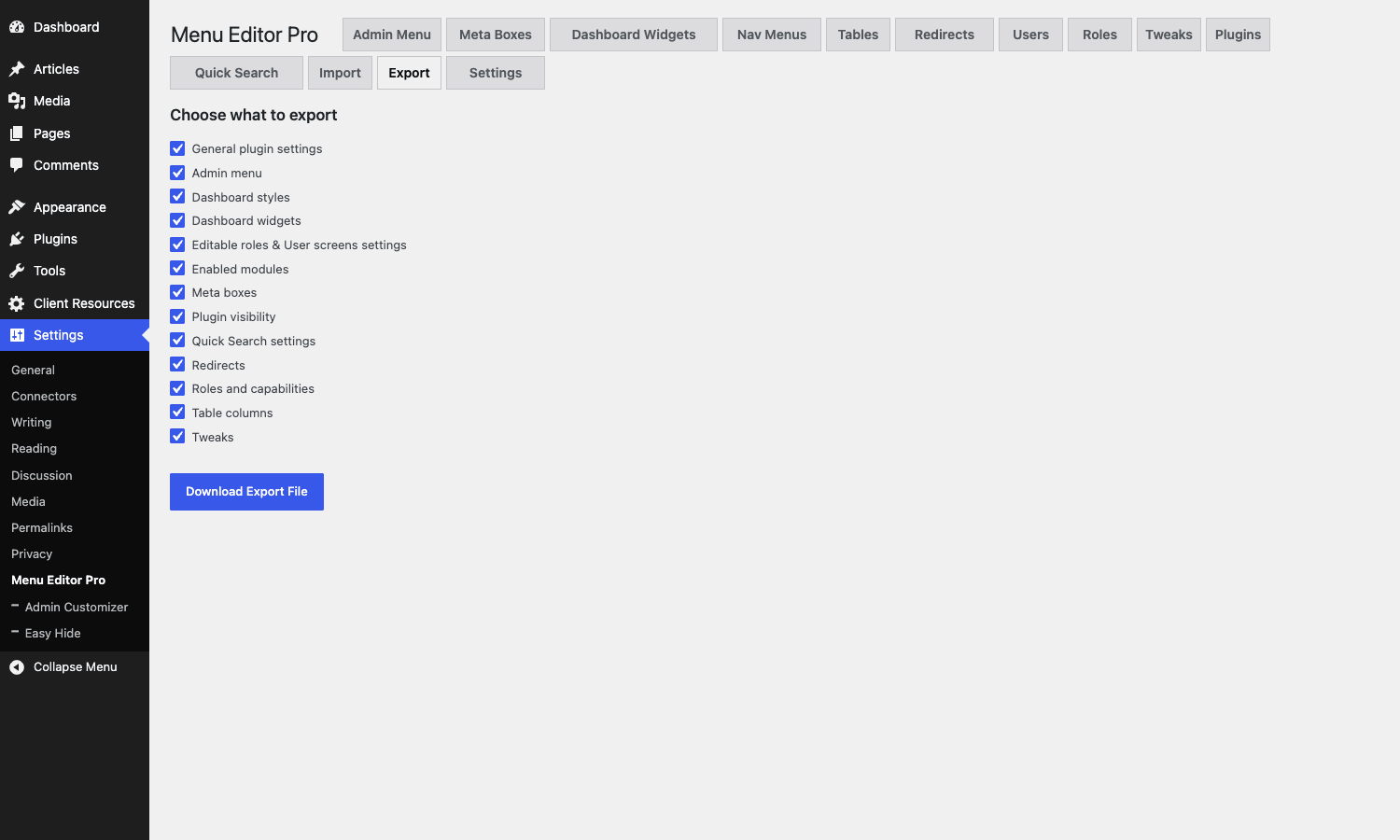Open Client Resources menu item
This screenshot has width=1400, height=840.
click(x=75, y=303)
